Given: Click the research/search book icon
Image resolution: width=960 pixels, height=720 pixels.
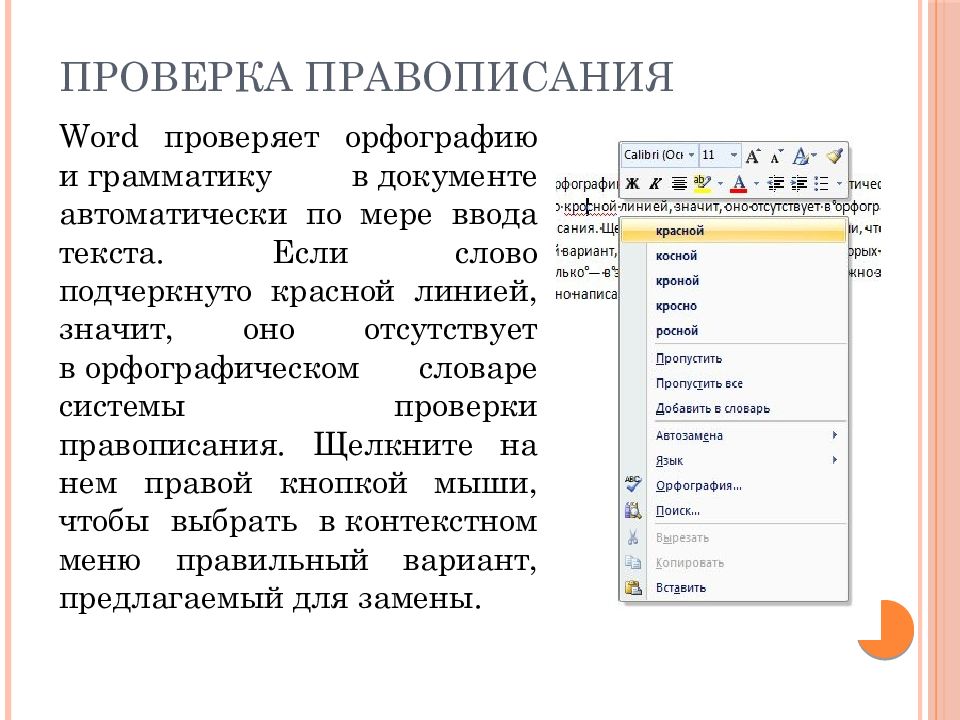Looking at the screenshot, I should coord(633,511).
